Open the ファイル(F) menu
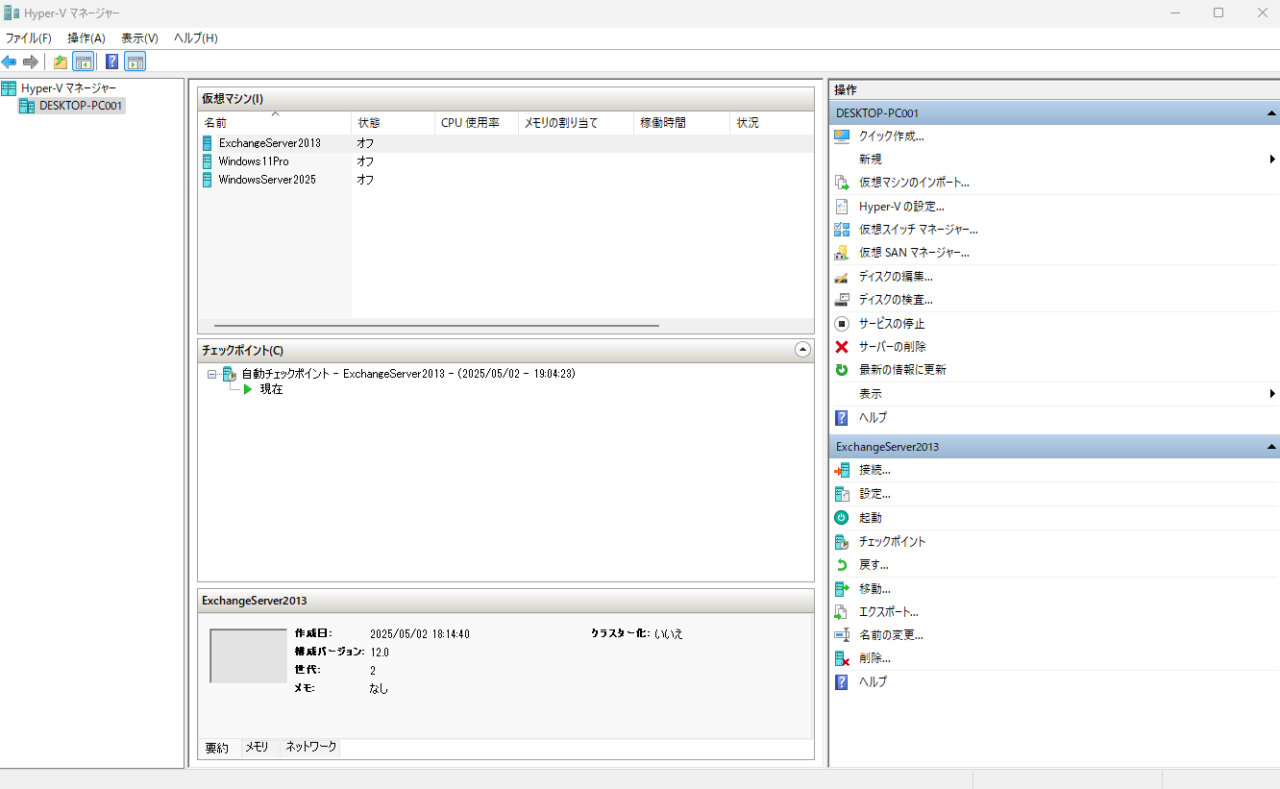 (28, 38)
